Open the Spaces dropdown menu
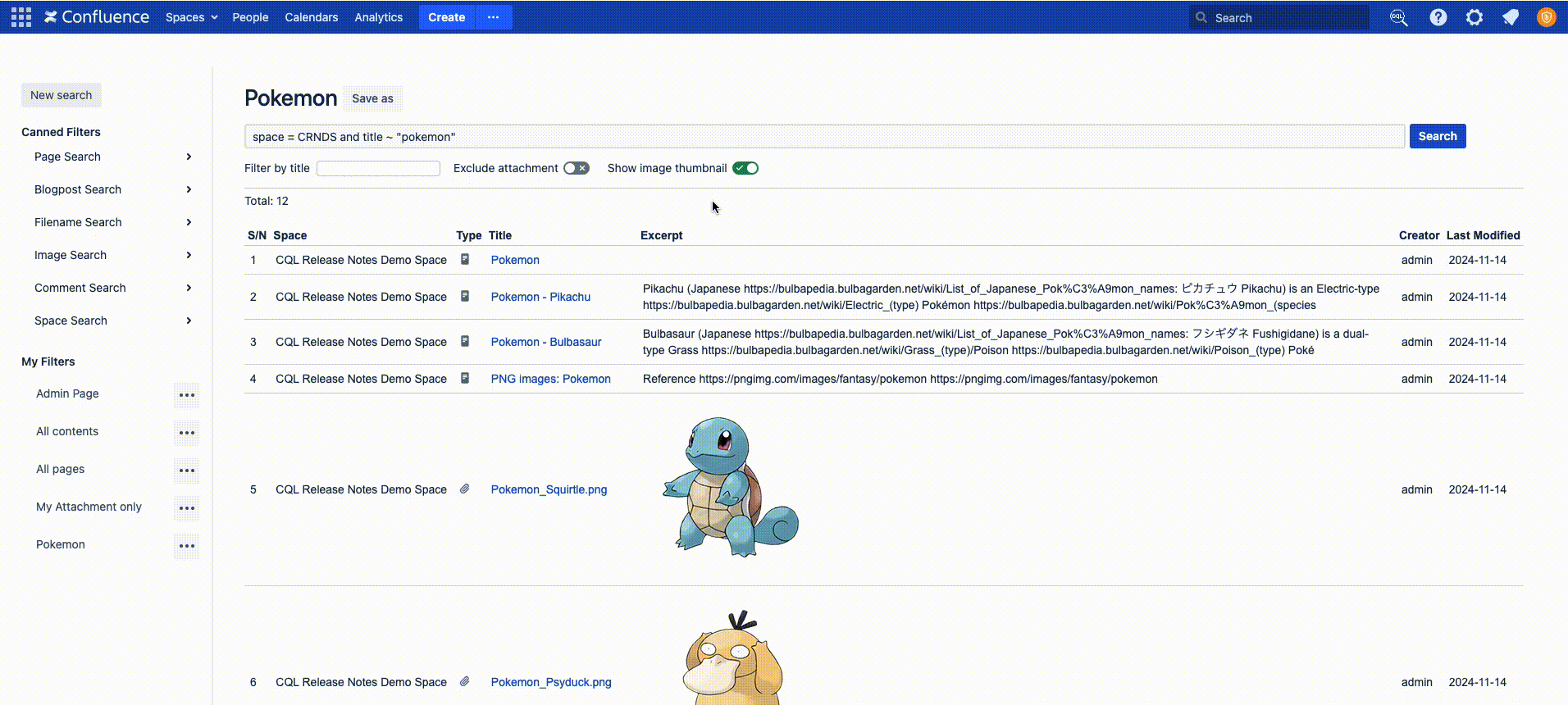This screenshot has height=705, width=1568. pyautogui.click(x=191, y=17)
